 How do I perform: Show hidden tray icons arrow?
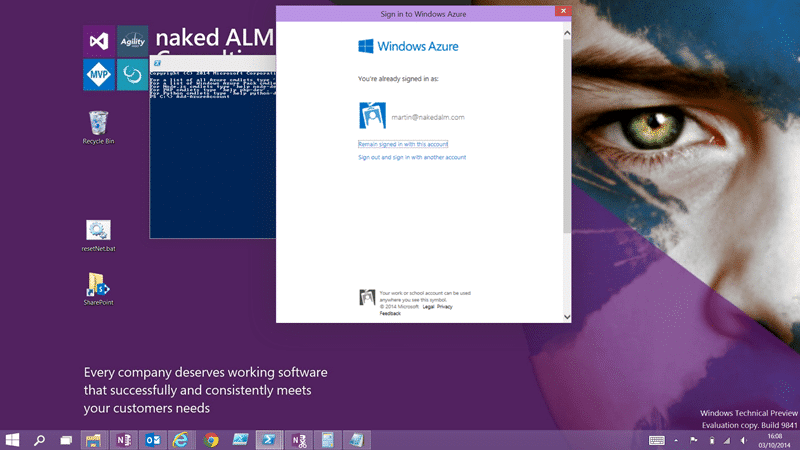pyautogui.click(x=676, y=440)
